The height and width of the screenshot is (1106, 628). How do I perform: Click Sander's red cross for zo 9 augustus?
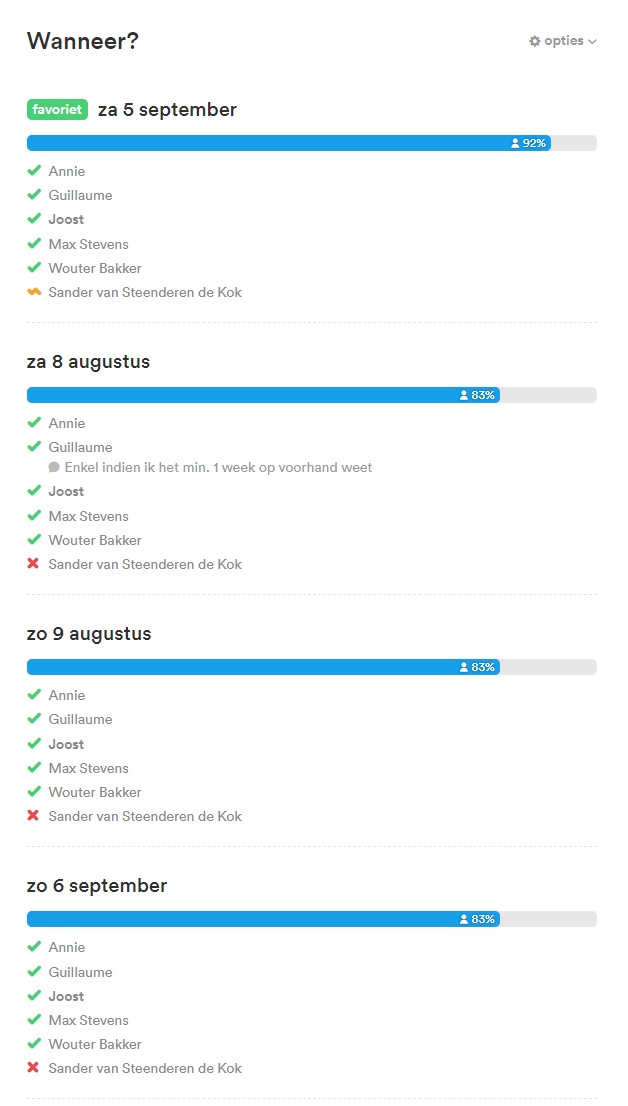(34, 816)
